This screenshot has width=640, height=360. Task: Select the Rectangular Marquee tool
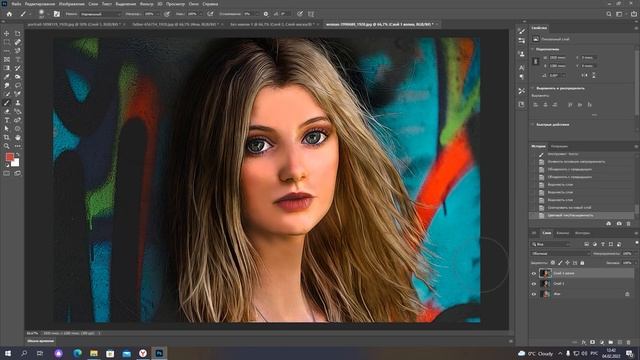coord(7,42)
